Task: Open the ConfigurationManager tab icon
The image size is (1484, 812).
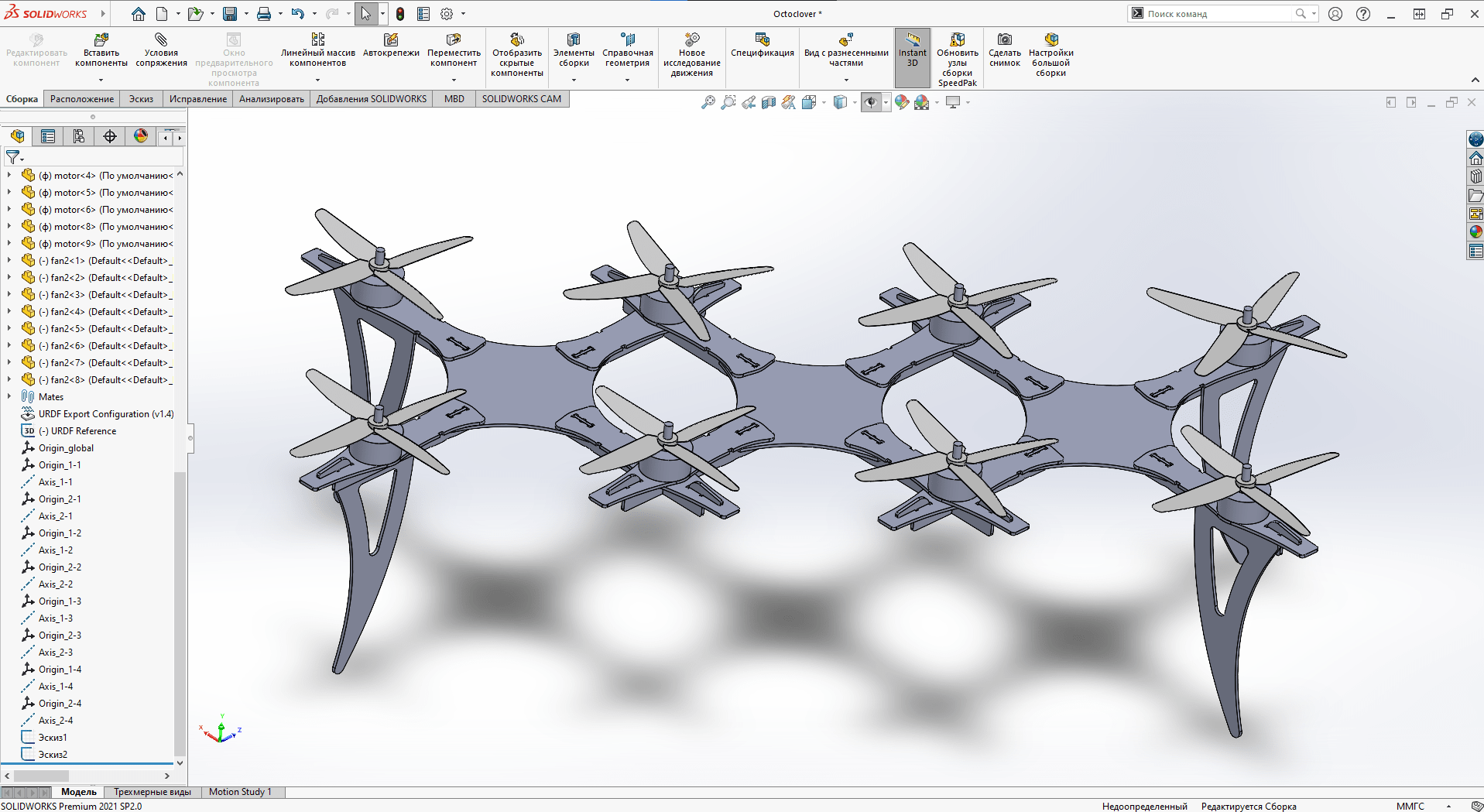Action: pos(79,137)
